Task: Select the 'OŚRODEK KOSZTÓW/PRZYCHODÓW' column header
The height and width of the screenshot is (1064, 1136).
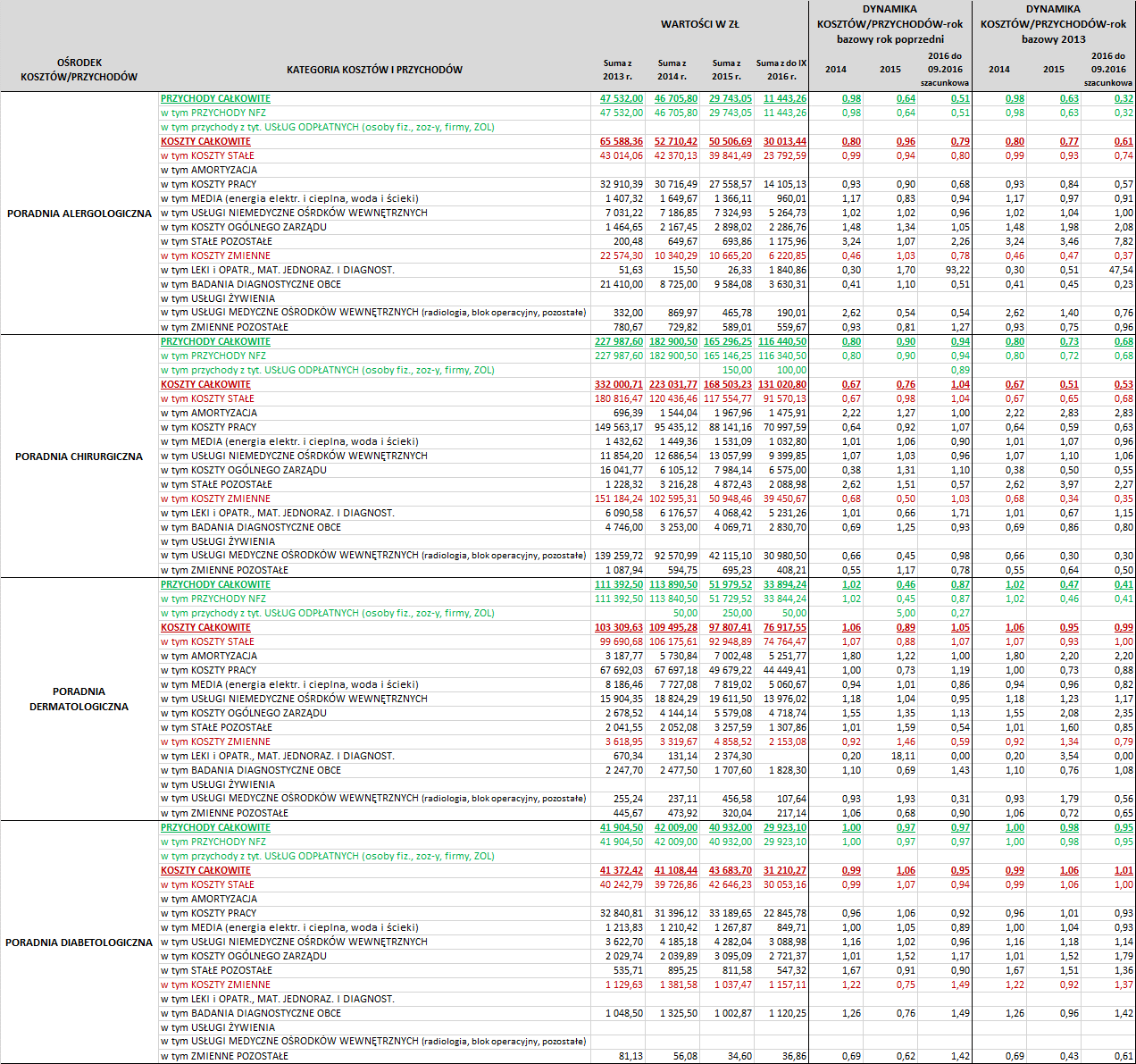Action: click(79, 70)
